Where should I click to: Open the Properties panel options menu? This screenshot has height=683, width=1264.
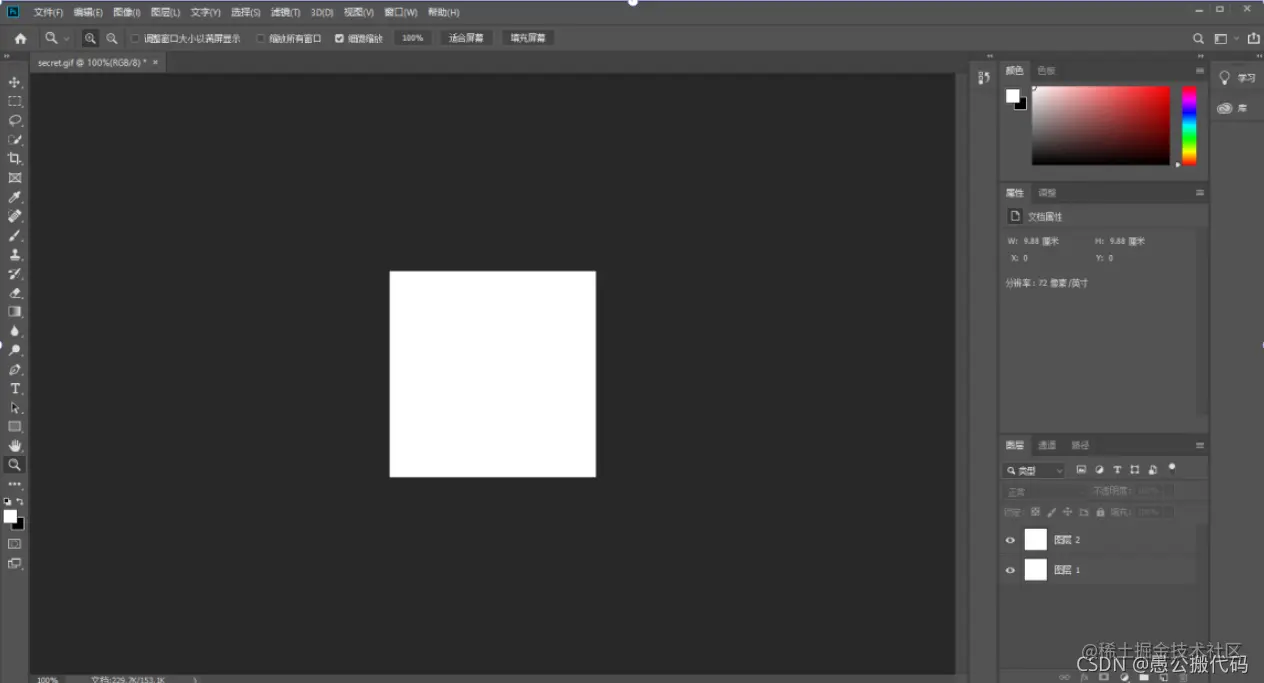tap(1200, 193)
